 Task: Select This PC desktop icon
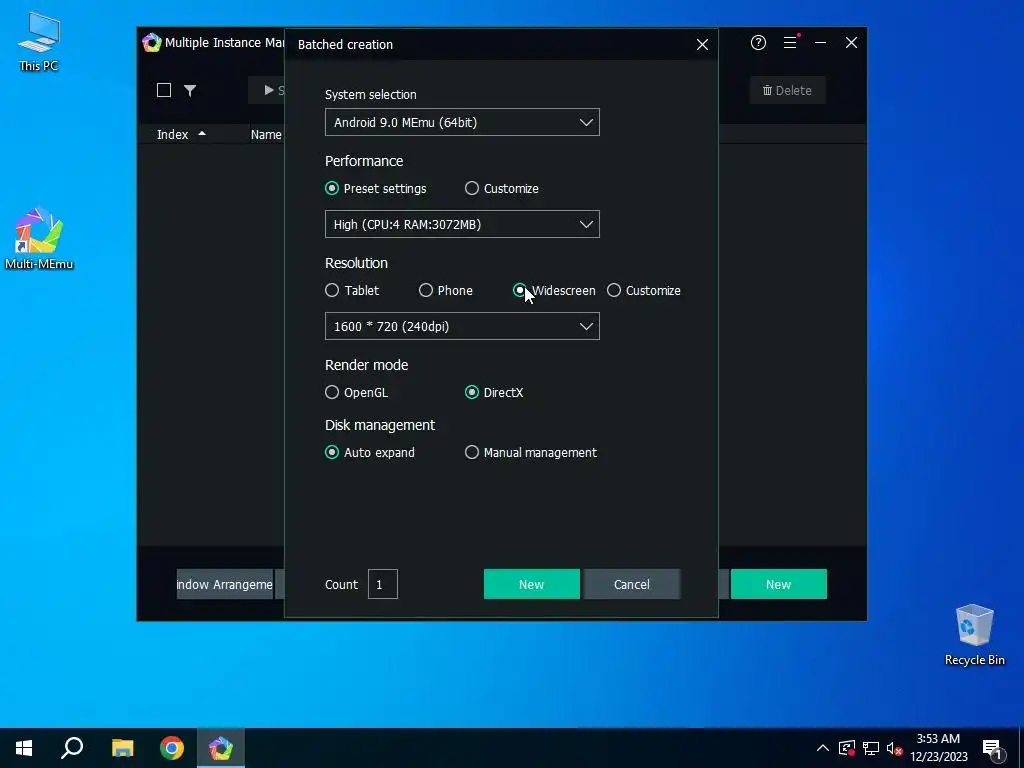tap(39, 42)
